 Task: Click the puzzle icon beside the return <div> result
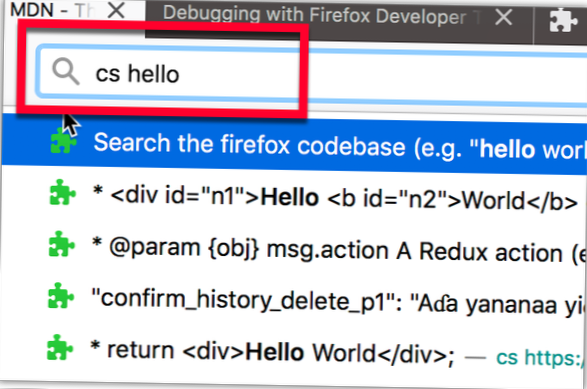click(x=60, y=347)
